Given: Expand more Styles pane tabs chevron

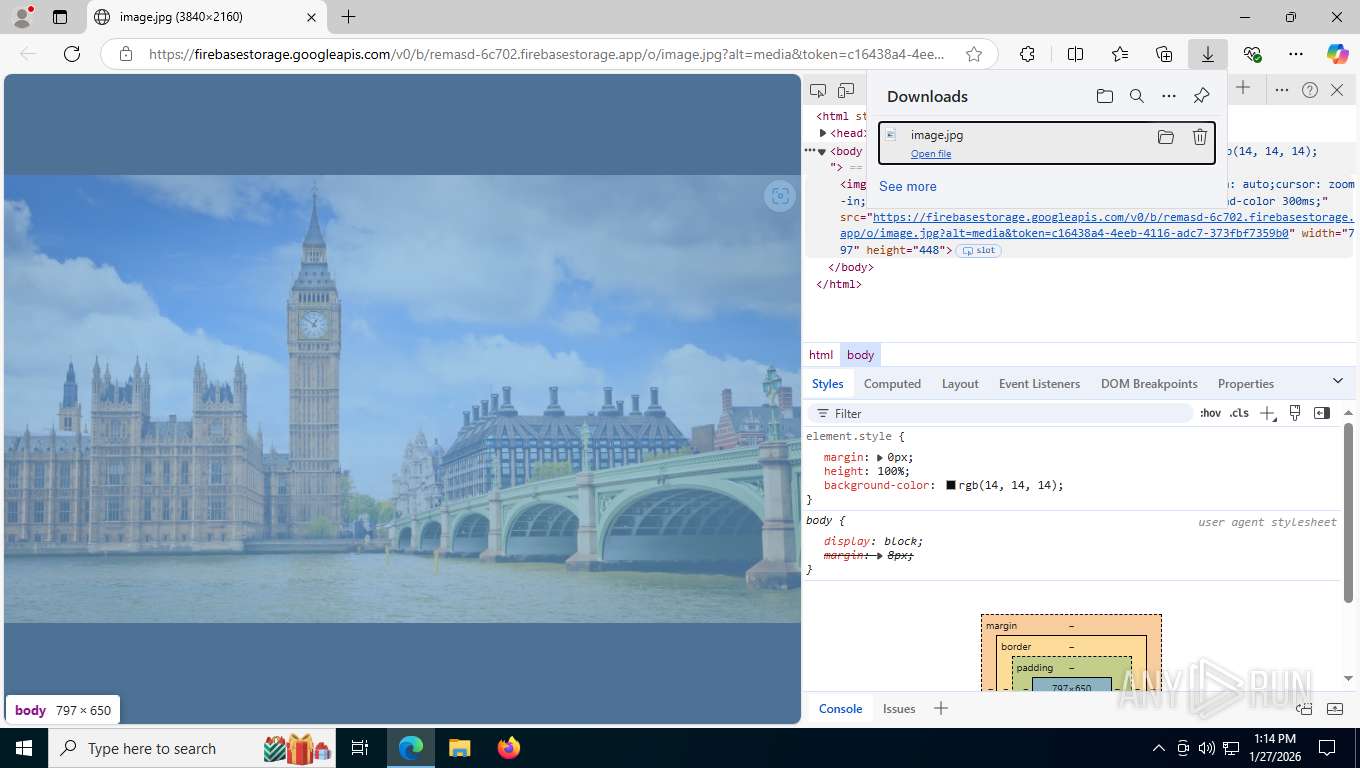Looking at the screenshot, I should click(1338, 381).
